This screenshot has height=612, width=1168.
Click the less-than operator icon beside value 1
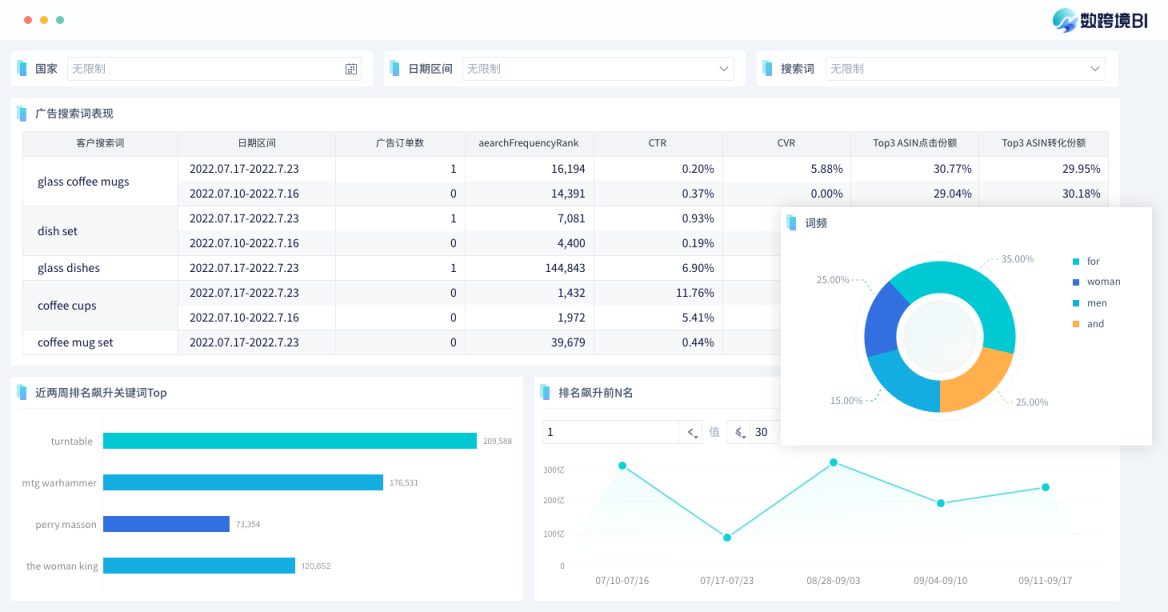(x=692, y=432)
